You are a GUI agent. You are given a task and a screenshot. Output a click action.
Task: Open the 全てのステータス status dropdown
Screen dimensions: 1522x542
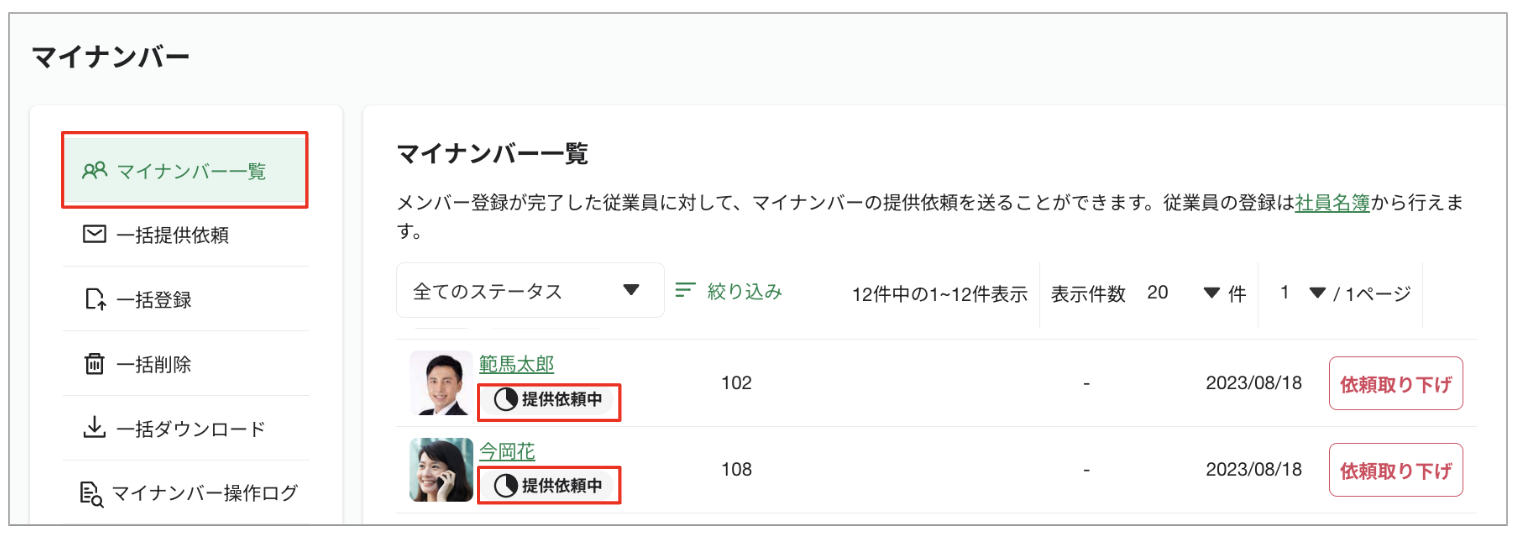530,290
